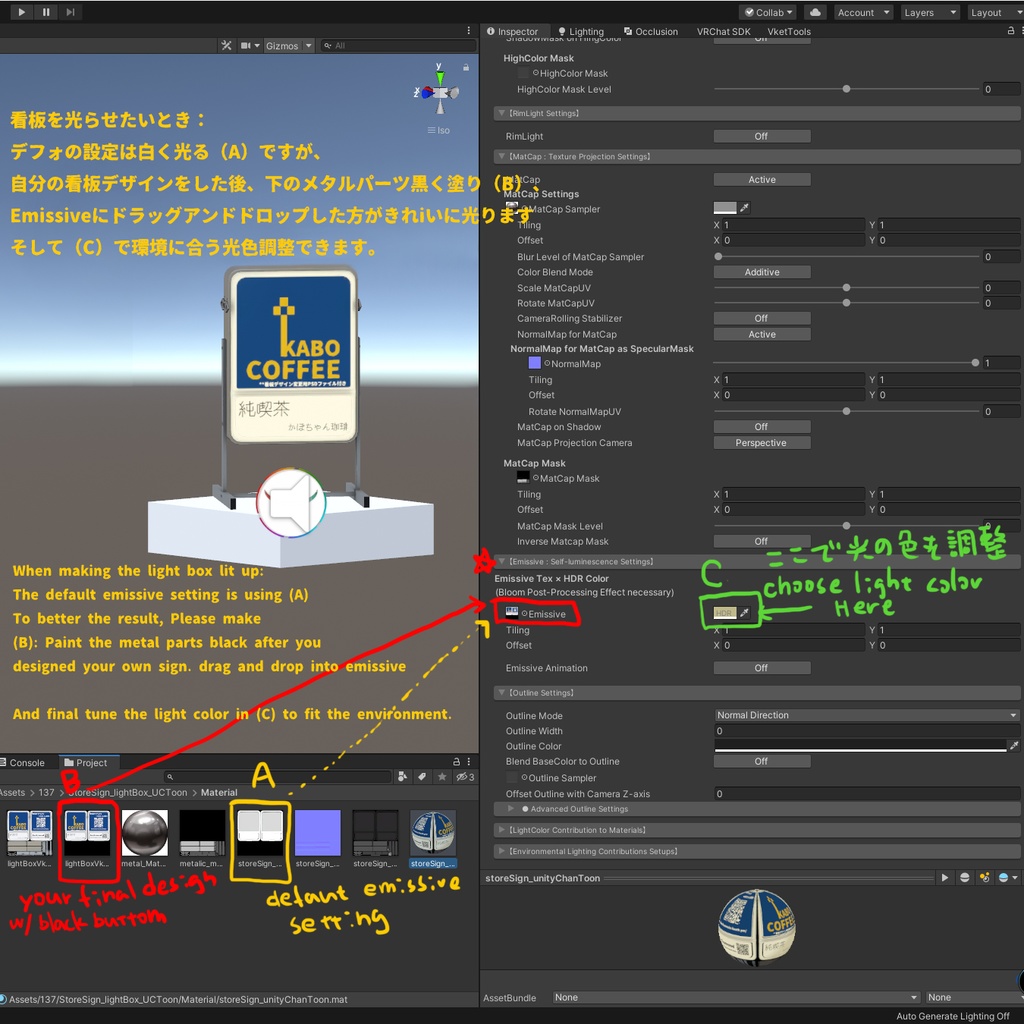Image resolution: width=1024 pixels, height=1024 pixels.
Task: Click the Outline Width input field
Action: tap(867, 730)
